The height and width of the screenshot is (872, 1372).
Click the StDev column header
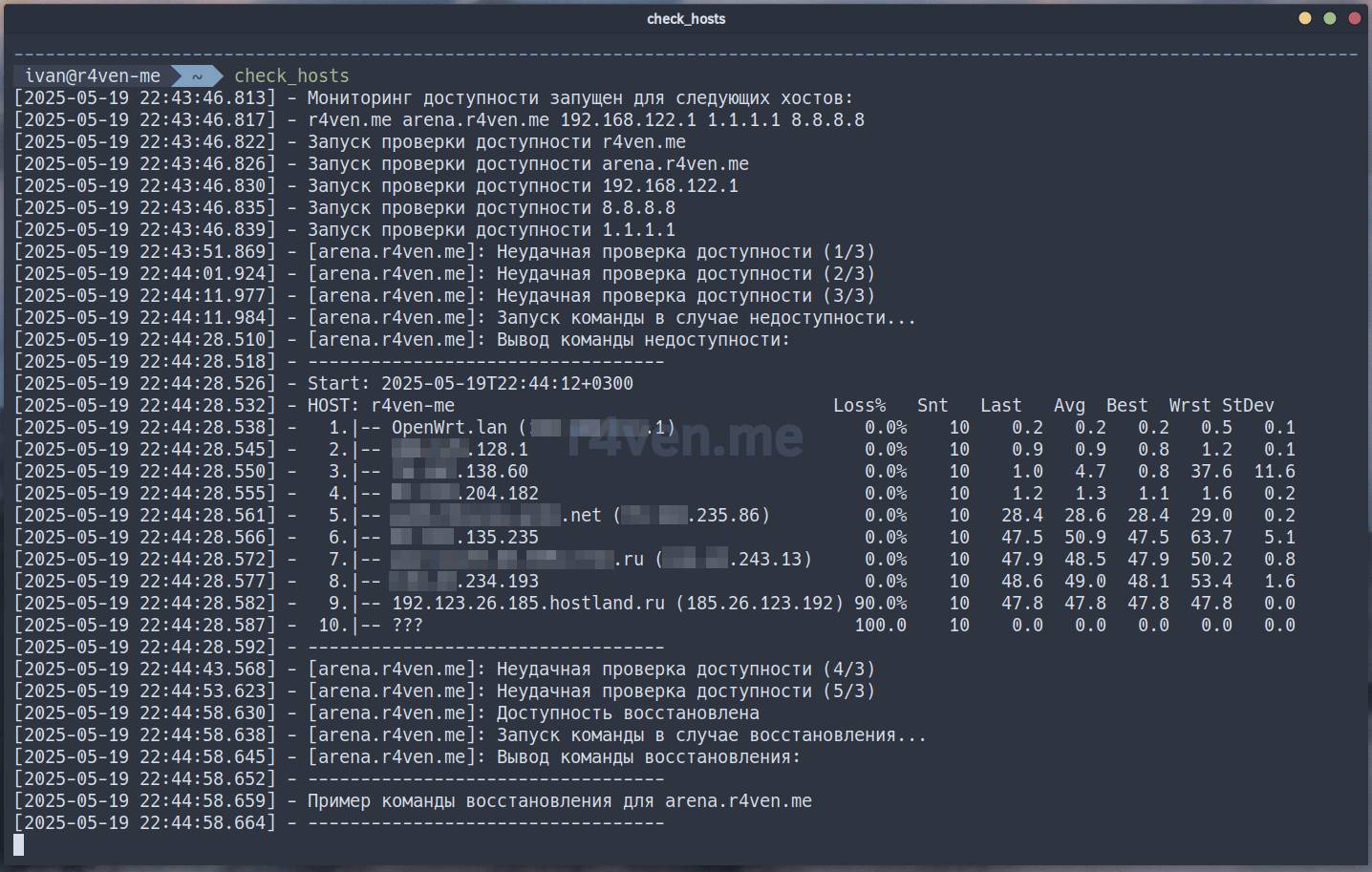(1248, 405)
